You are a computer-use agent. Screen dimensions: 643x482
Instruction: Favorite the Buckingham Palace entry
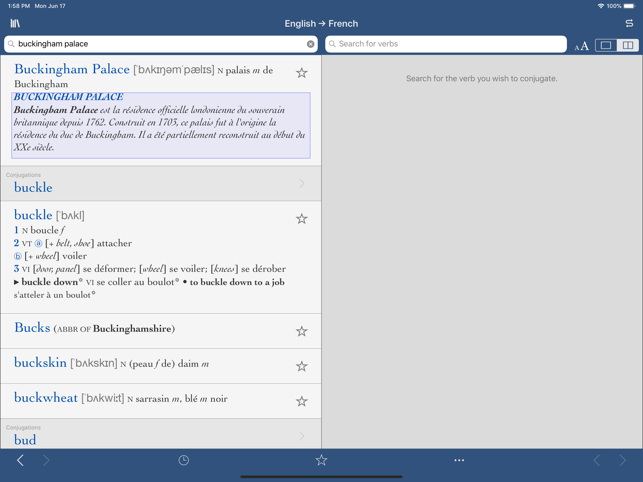coord(301,73)
